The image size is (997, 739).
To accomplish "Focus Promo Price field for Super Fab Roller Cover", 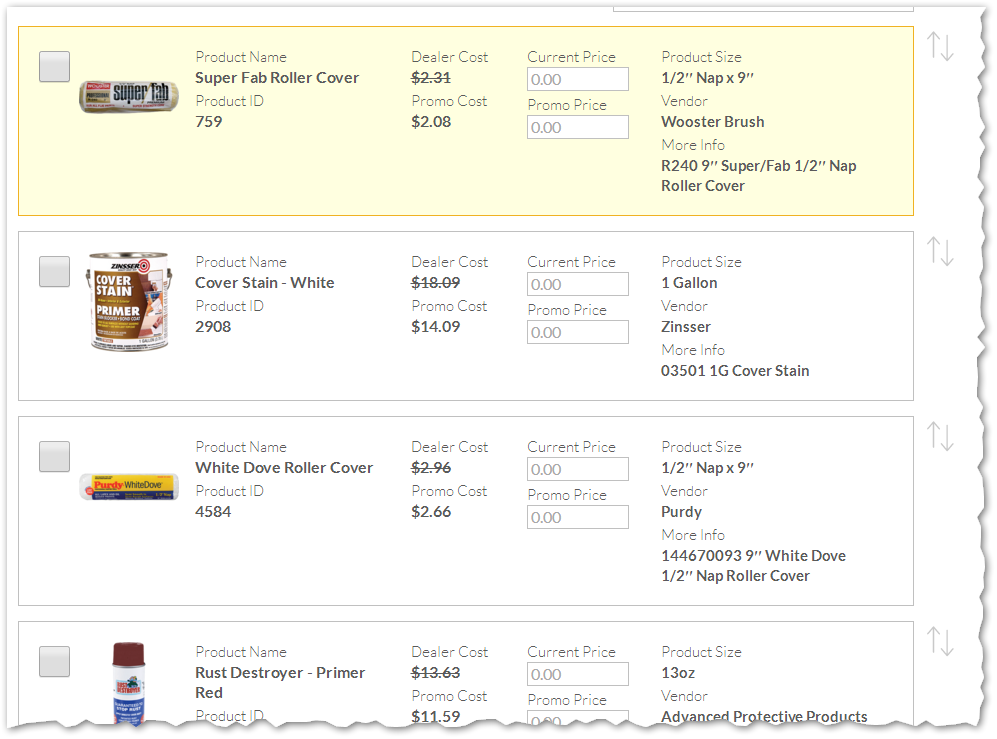I will coord(577,127).
